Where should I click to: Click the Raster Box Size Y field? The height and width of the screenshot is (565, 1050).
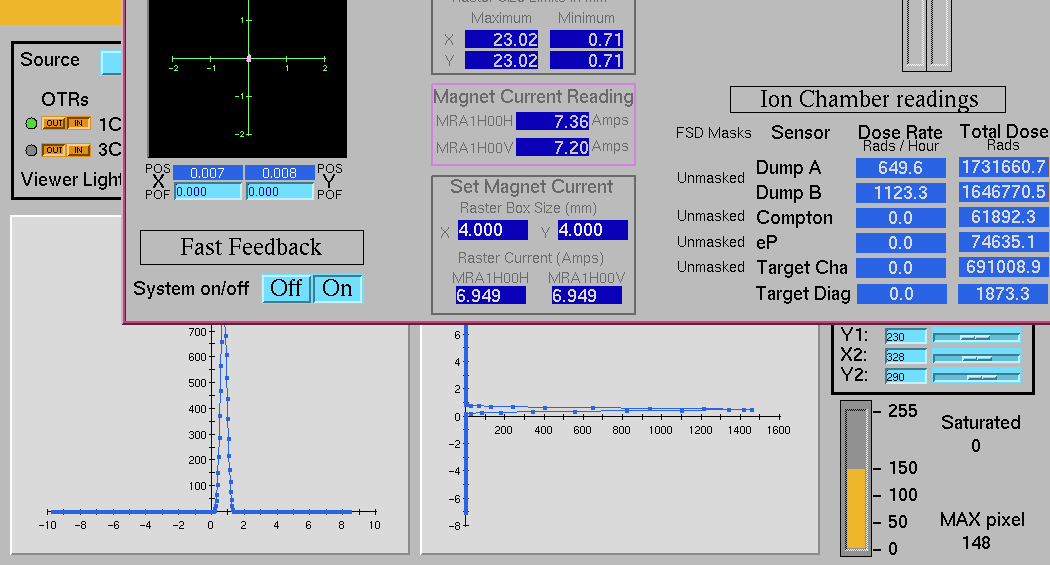pos(592,230)
